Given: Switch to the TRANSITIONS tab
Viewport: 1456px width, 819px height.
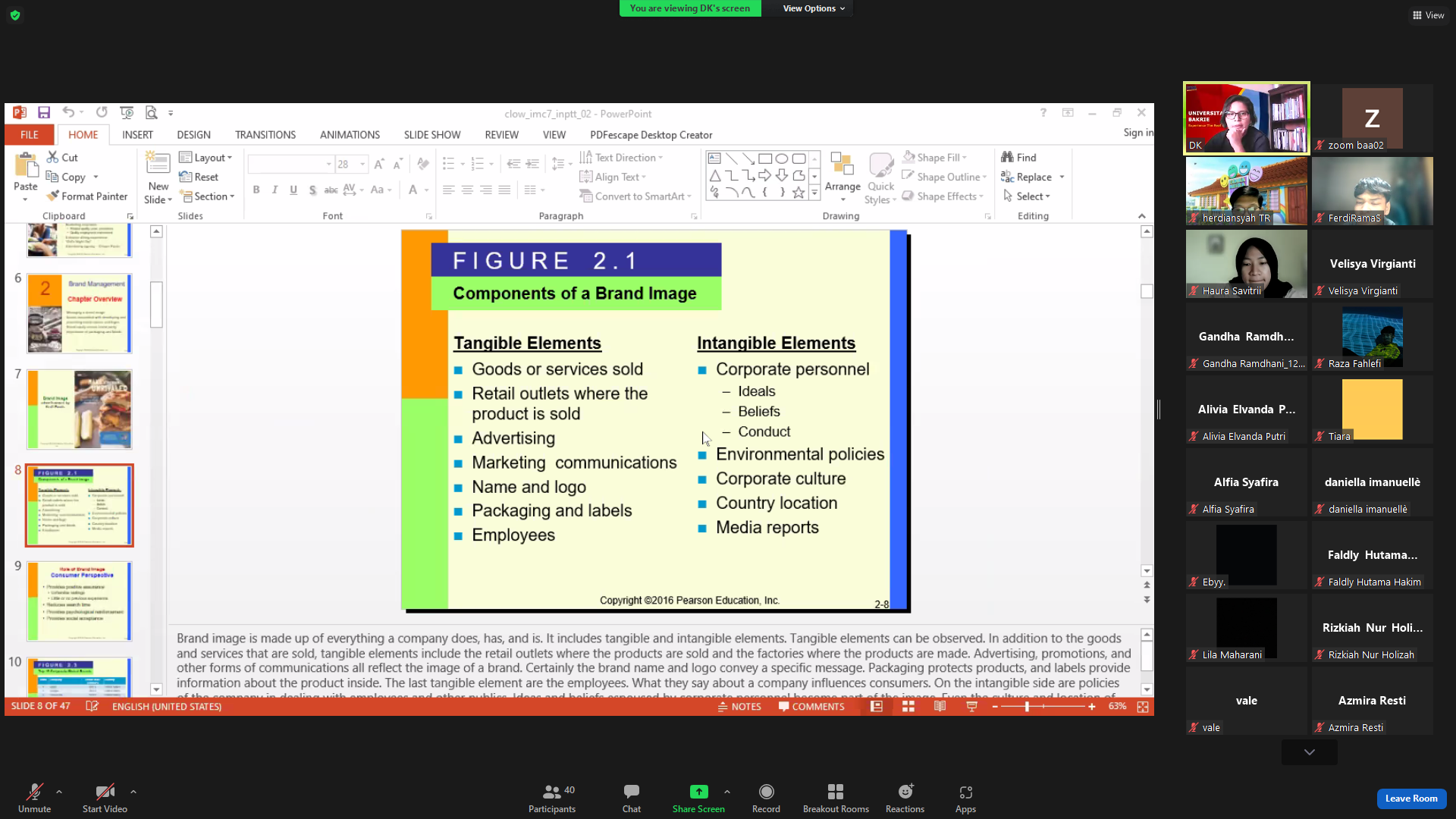Looking at the screenshot, I should [x=265, y=134].
